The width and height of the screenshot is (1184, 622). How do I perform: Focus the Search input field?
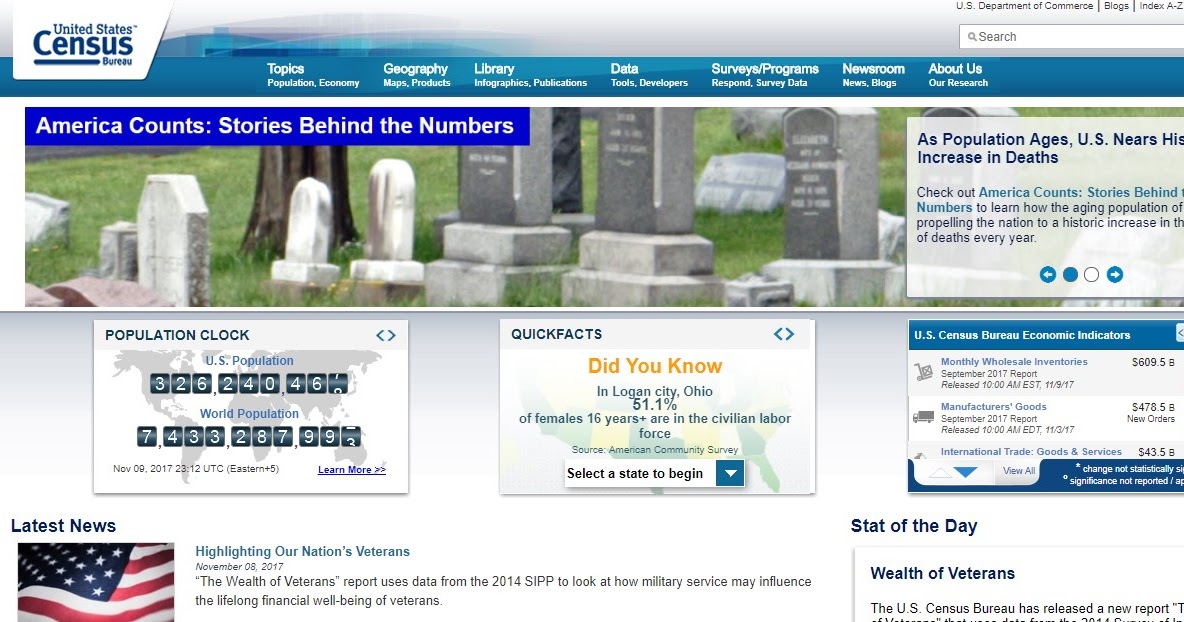pos(1072,36)
